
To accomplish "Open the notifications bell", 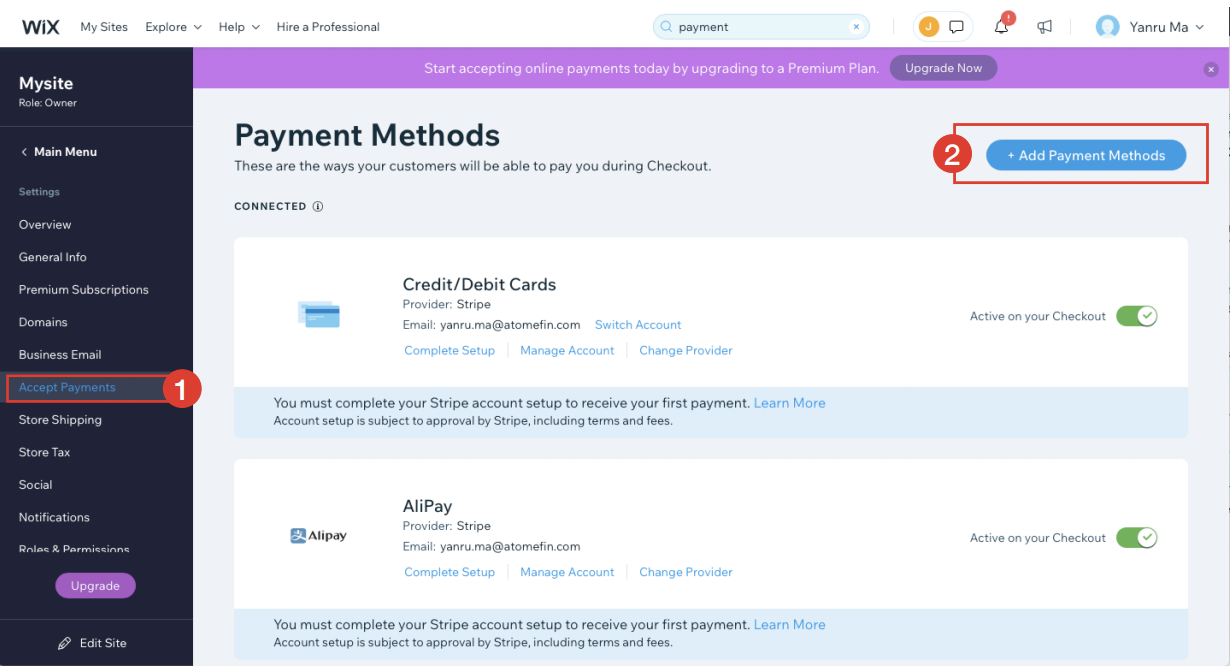I will 1001,27.
